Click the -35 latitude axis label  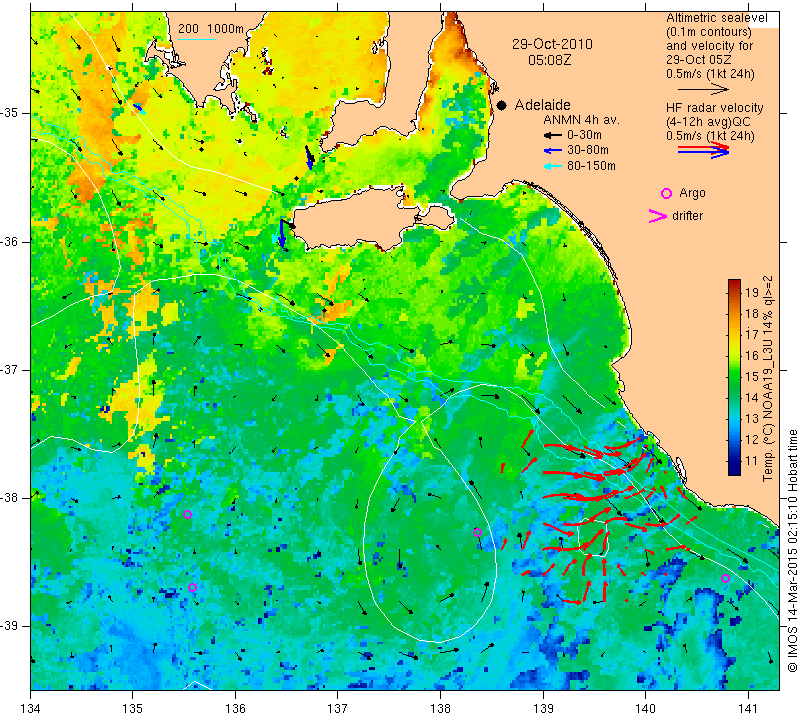point(10,113)
